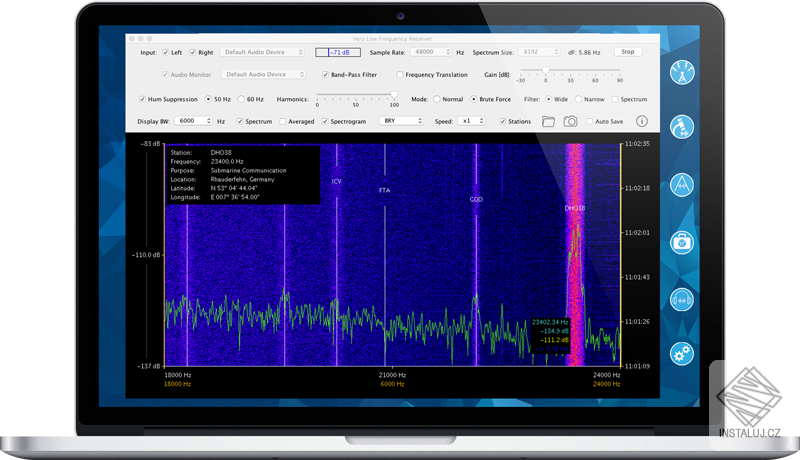Click the 11:02:35 time axis label
The width and height of the screenshot is (800, 460).
[638, 144]
